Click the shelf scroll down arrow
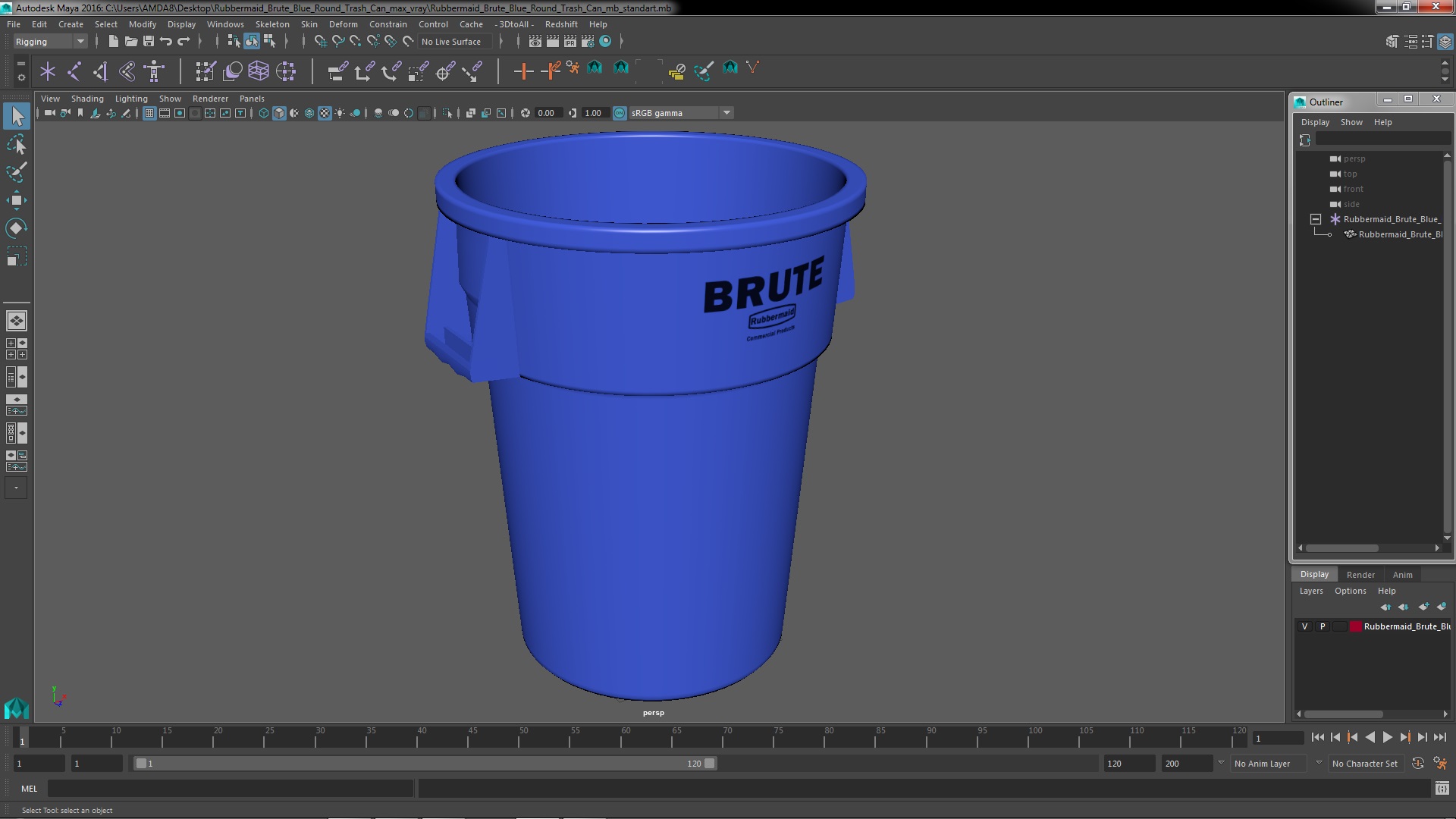 (1445, 79)
